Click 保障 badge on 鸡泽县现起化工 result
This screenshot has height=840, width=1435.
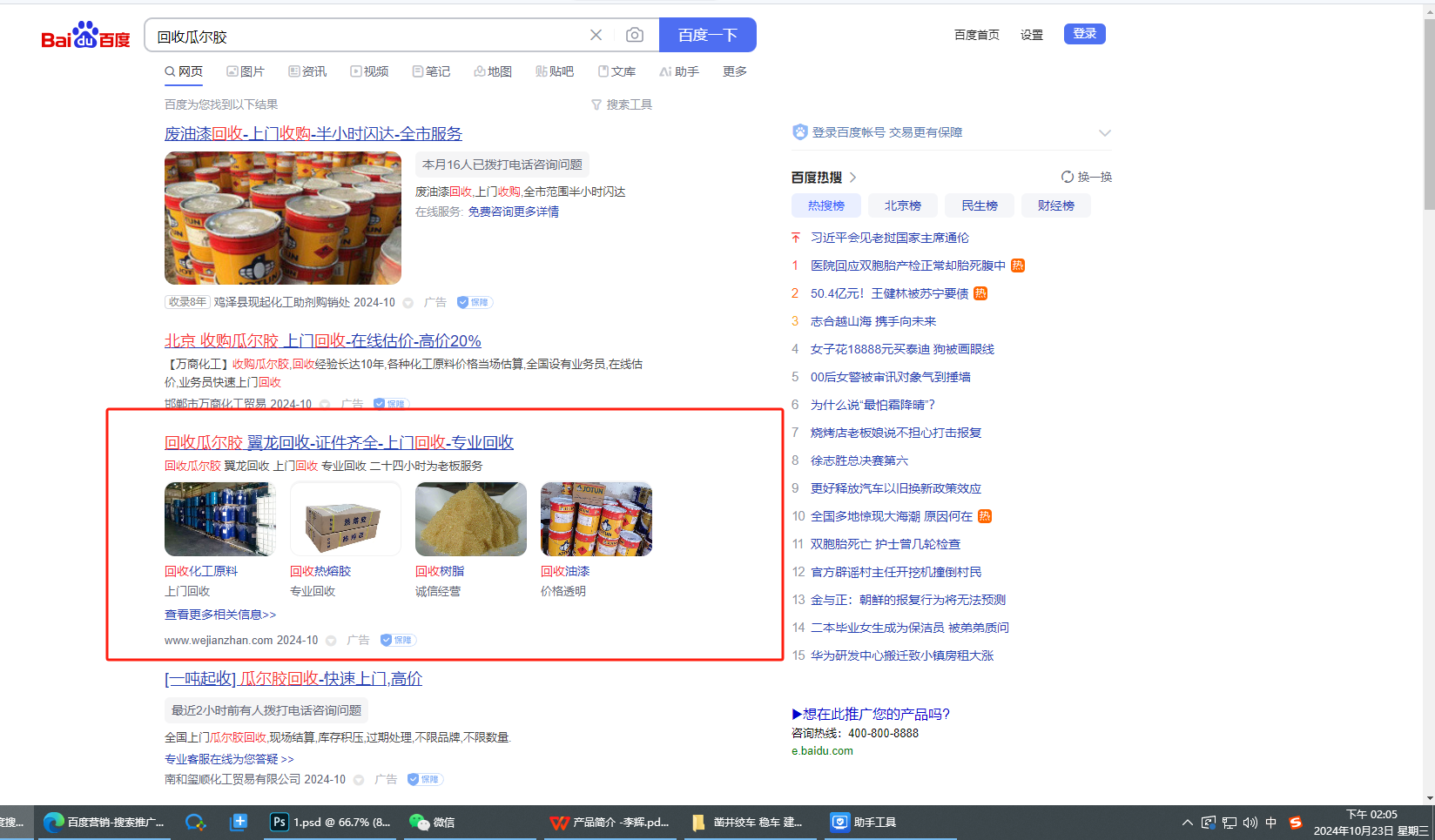click(475, 302)
